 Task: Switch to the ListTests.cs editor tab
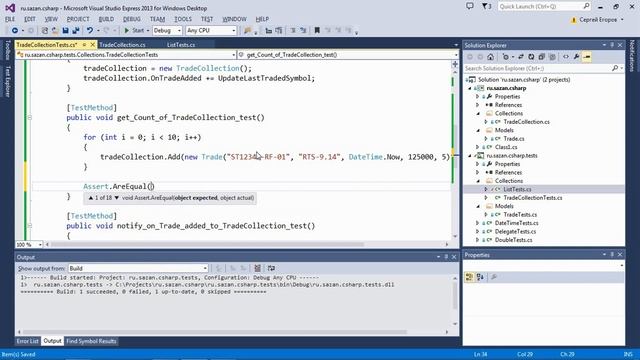[181, 45]
